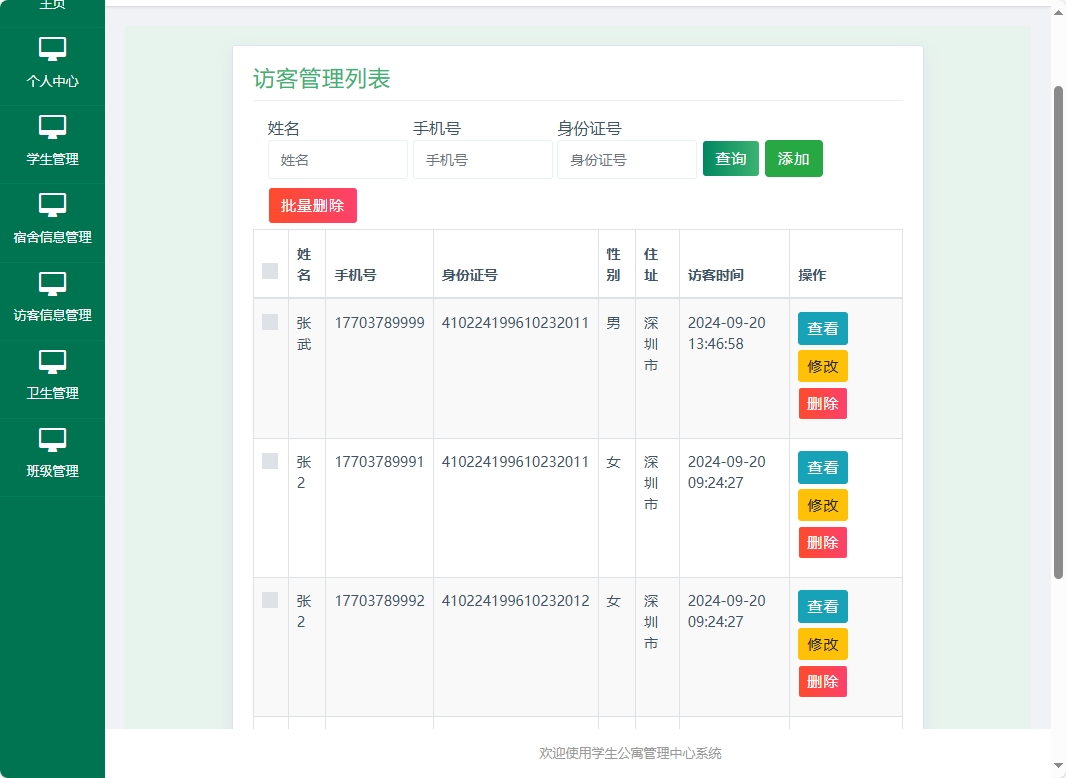
Task: Check the select-all checkbox in table header
Action: click(270, 269)
